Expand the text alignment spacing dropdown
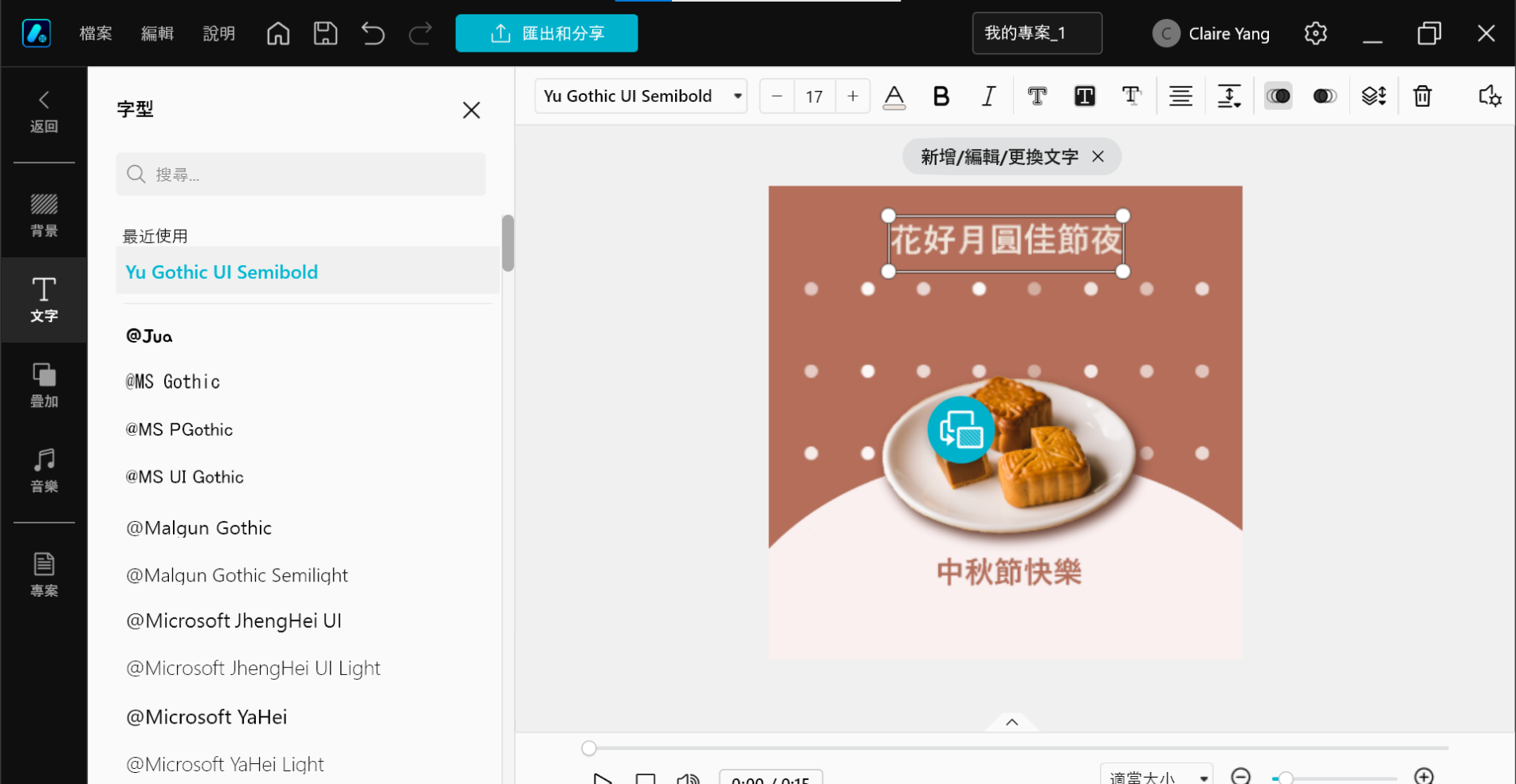The width and height of the screenshot is (1516, 784). (1229, 96)
